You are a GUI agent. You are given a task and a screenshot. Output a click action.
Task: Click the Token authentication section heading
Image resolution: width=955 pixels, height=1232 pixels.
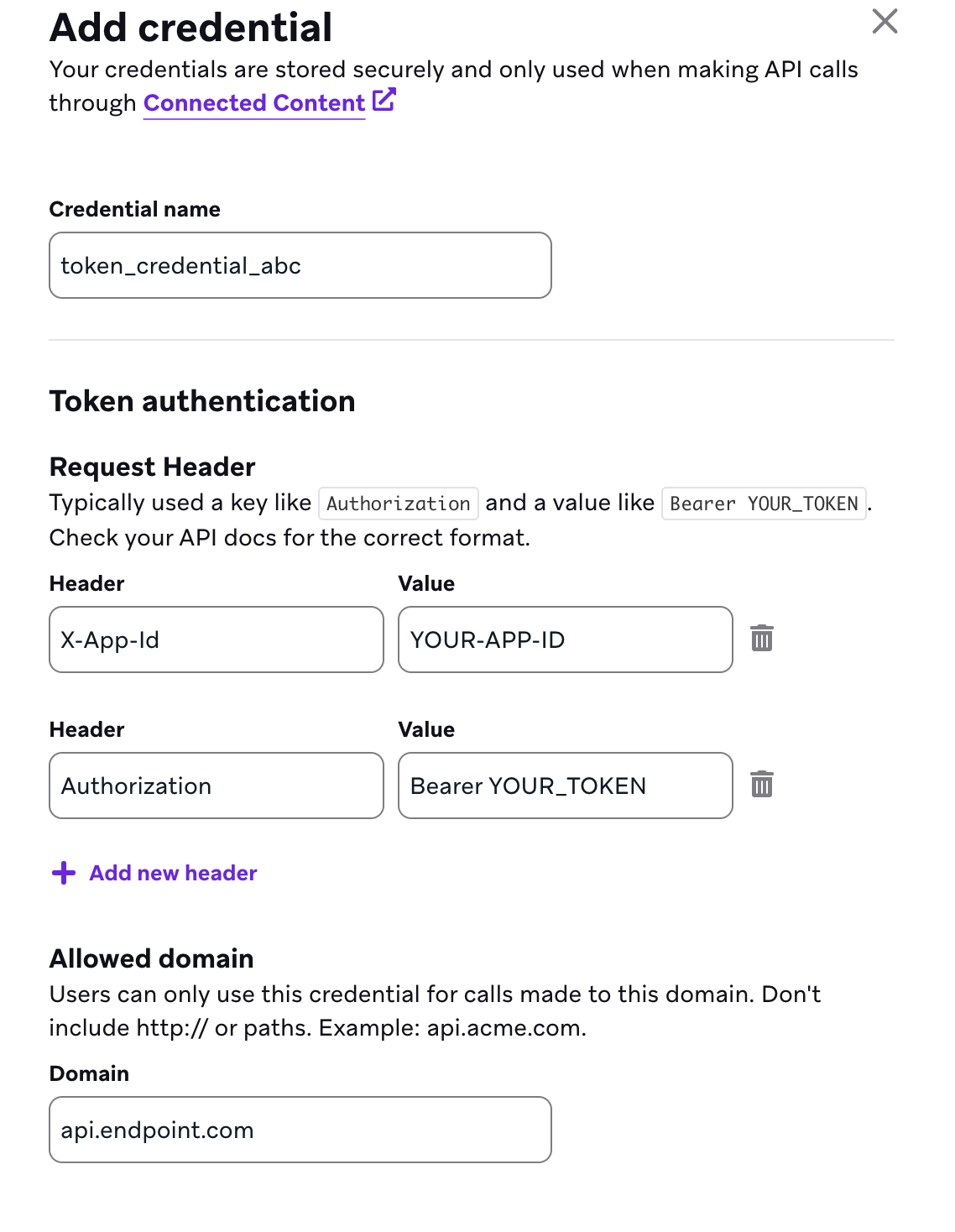tap(202, 401)
